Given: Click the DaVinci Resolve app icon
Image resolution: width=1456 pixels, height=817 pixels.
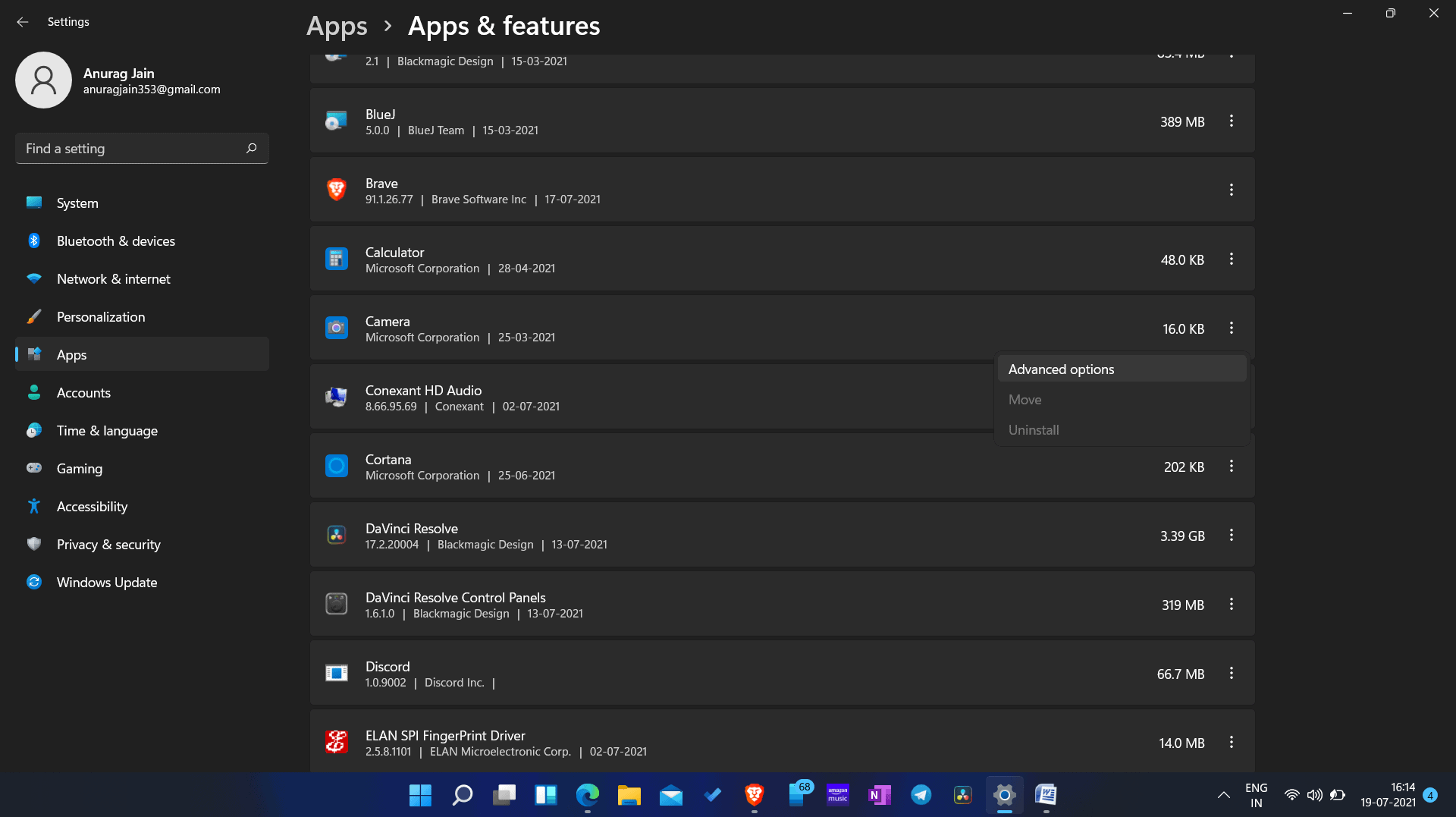Looking at the screenshot, I should (x=336, y=536).
